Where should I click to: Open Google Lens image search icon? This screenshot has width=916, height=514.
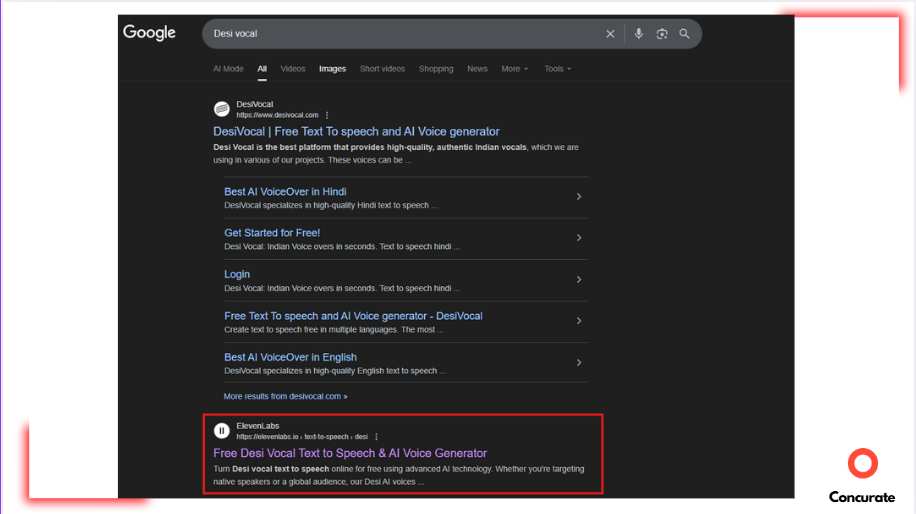point(661,34)
